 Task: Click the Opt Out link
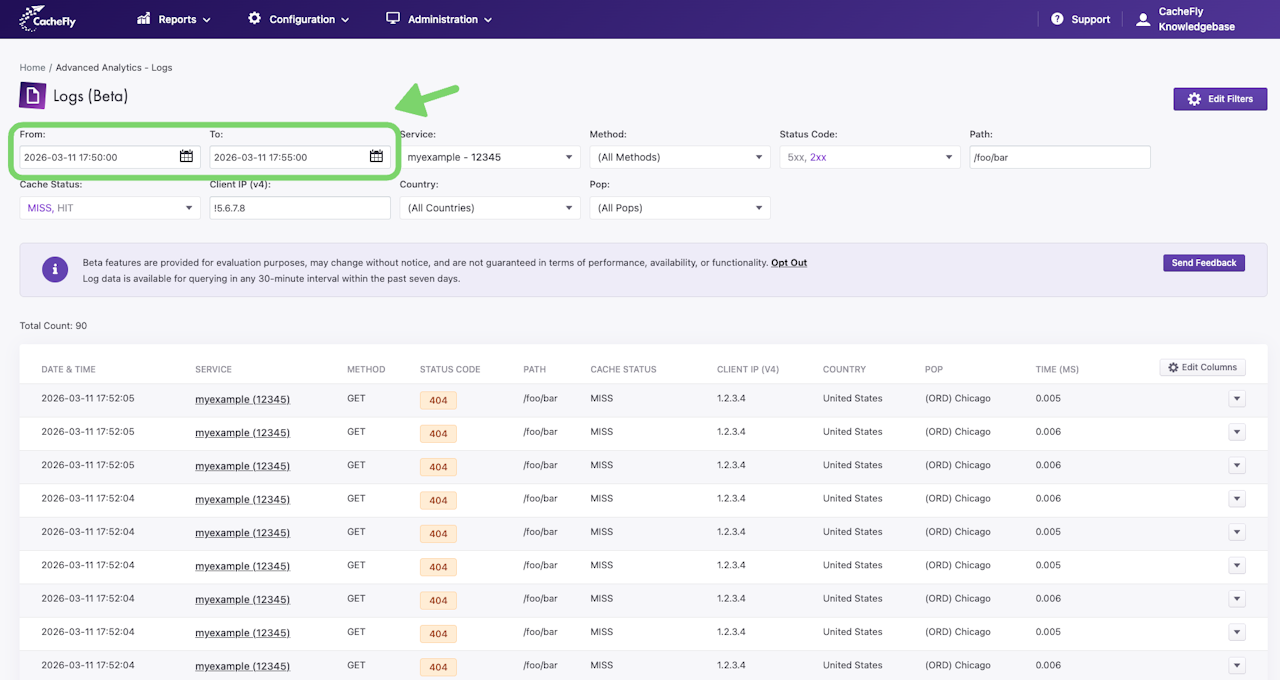788,263
